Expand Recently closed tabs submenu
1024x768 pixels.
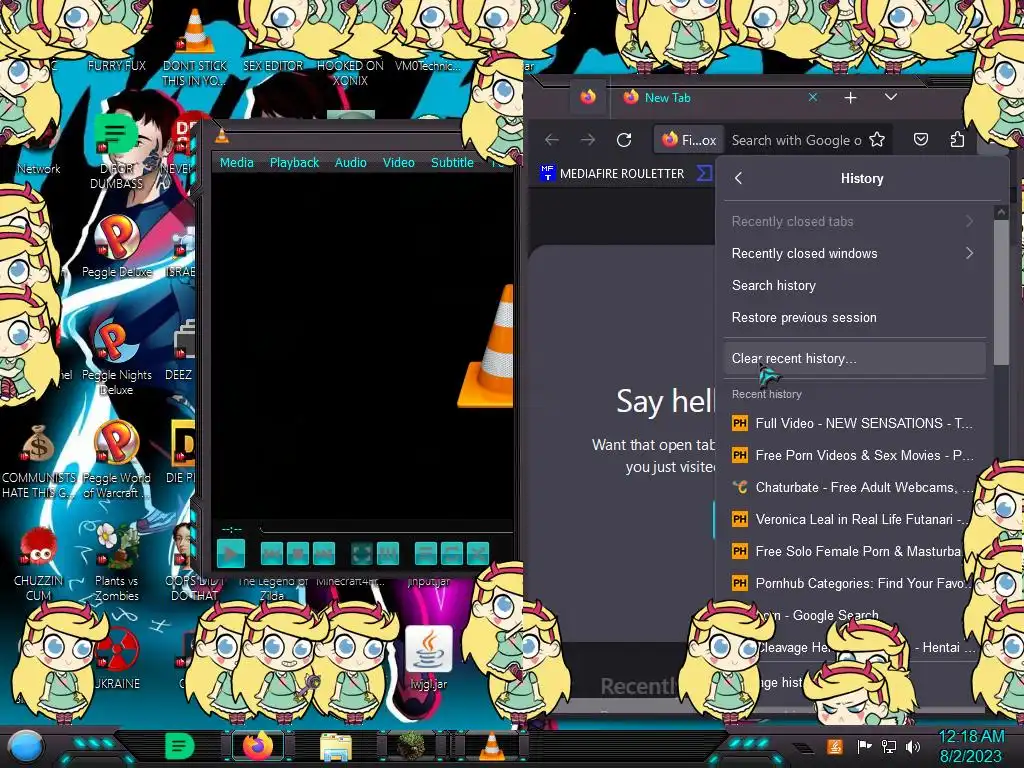click(854, 221)
